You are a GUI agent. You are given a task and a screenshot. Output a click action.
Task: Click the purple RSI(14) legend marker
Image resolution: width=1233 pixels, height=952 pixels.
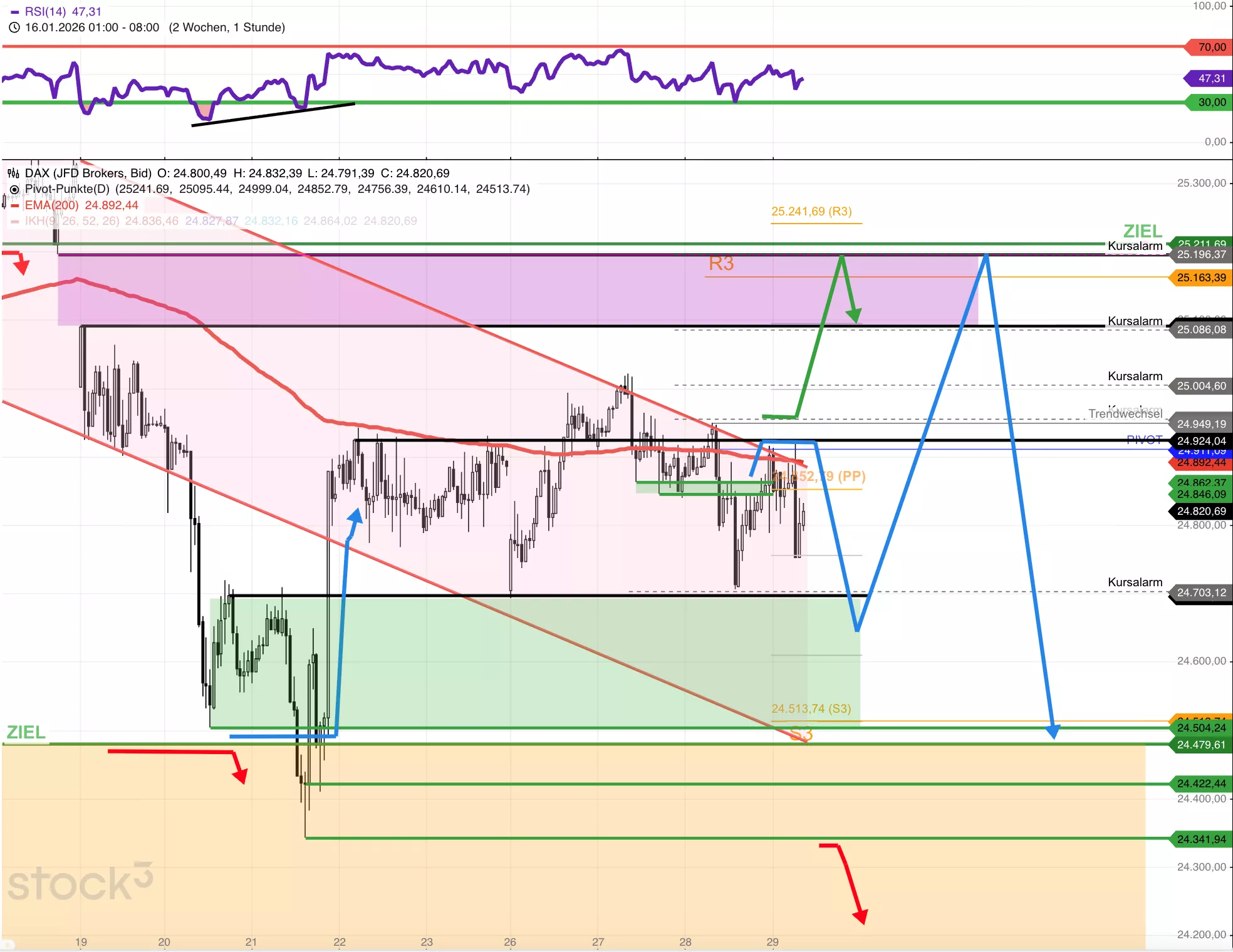pyautogui.click(x=14, y=12)
